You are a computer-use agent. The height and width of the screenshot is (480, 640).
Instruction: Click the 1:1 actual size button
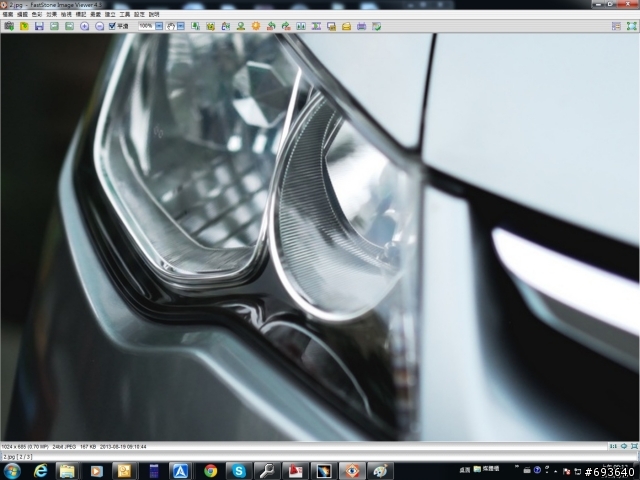point(613,445)
